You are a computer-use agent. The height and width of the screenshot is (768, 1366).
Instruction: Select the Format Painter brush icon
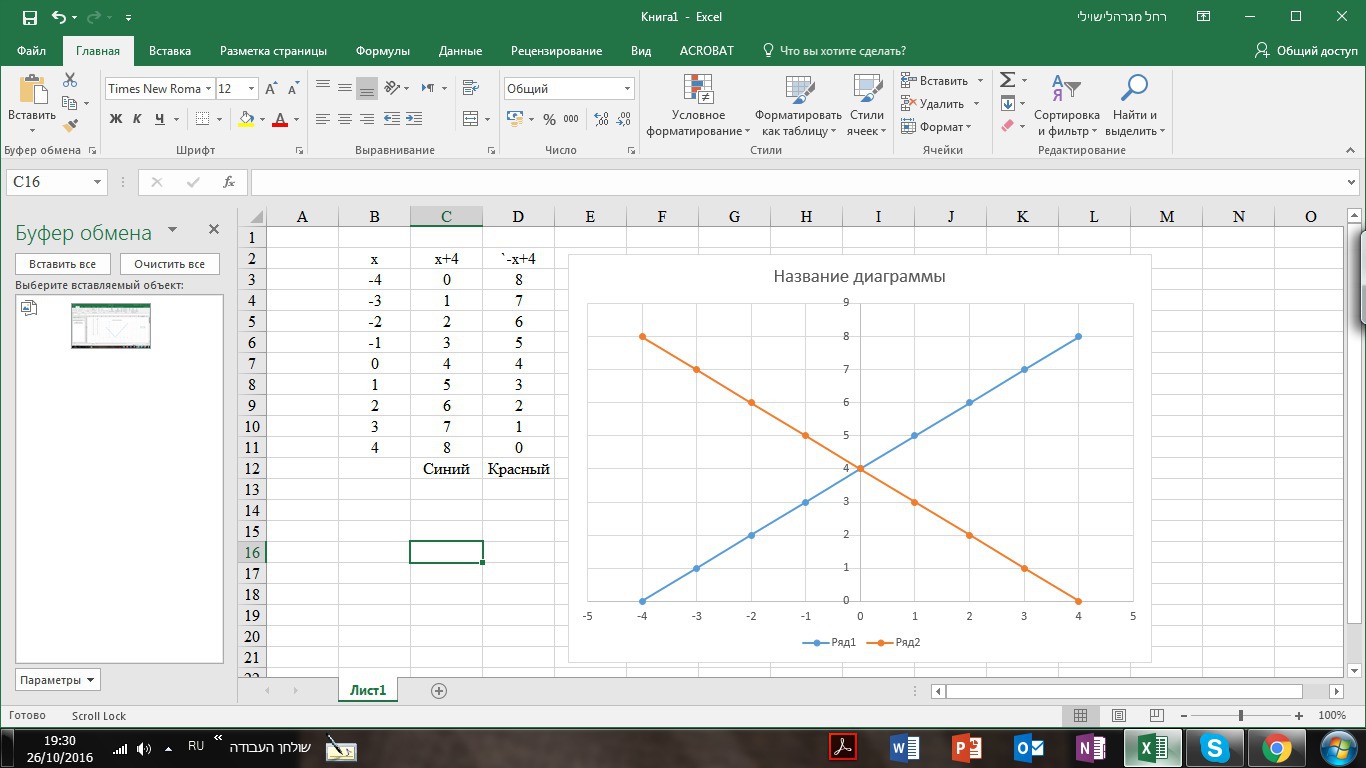[70, 126]
